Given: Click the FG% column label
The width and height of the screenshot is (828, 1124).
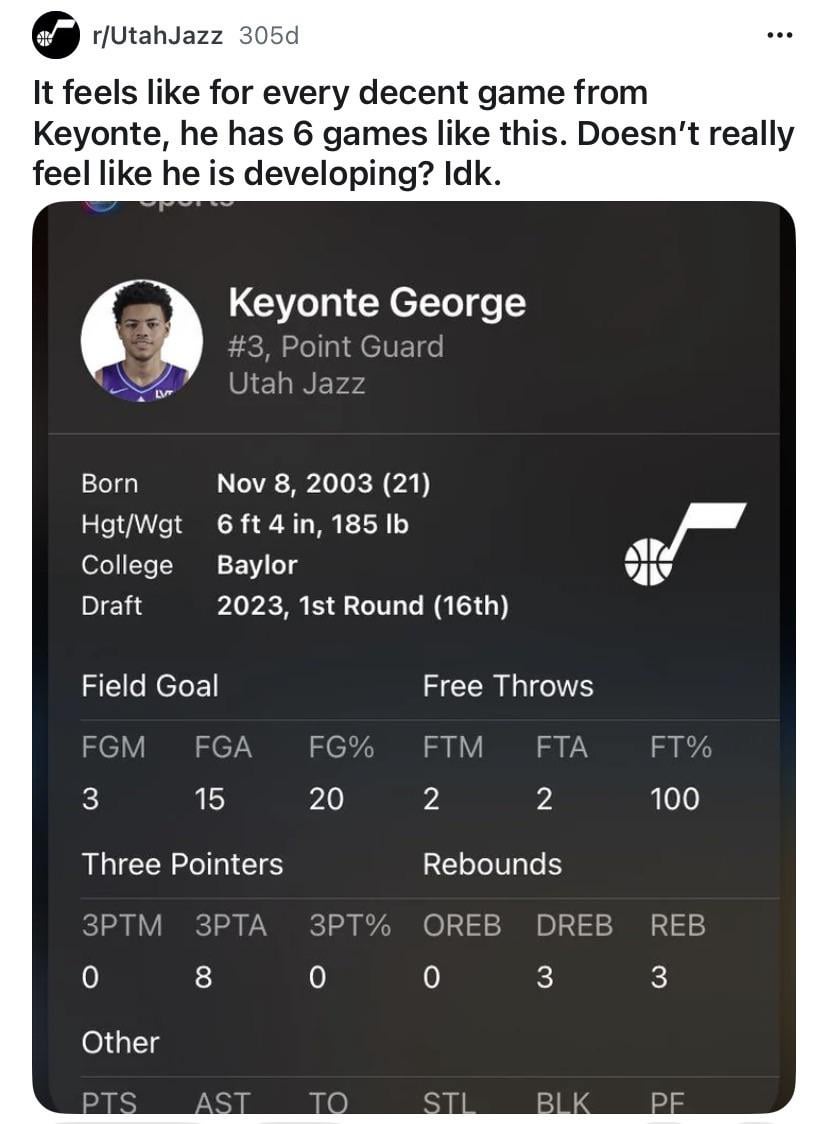Looking at the screenshot, I should click(x=341, y=747).
